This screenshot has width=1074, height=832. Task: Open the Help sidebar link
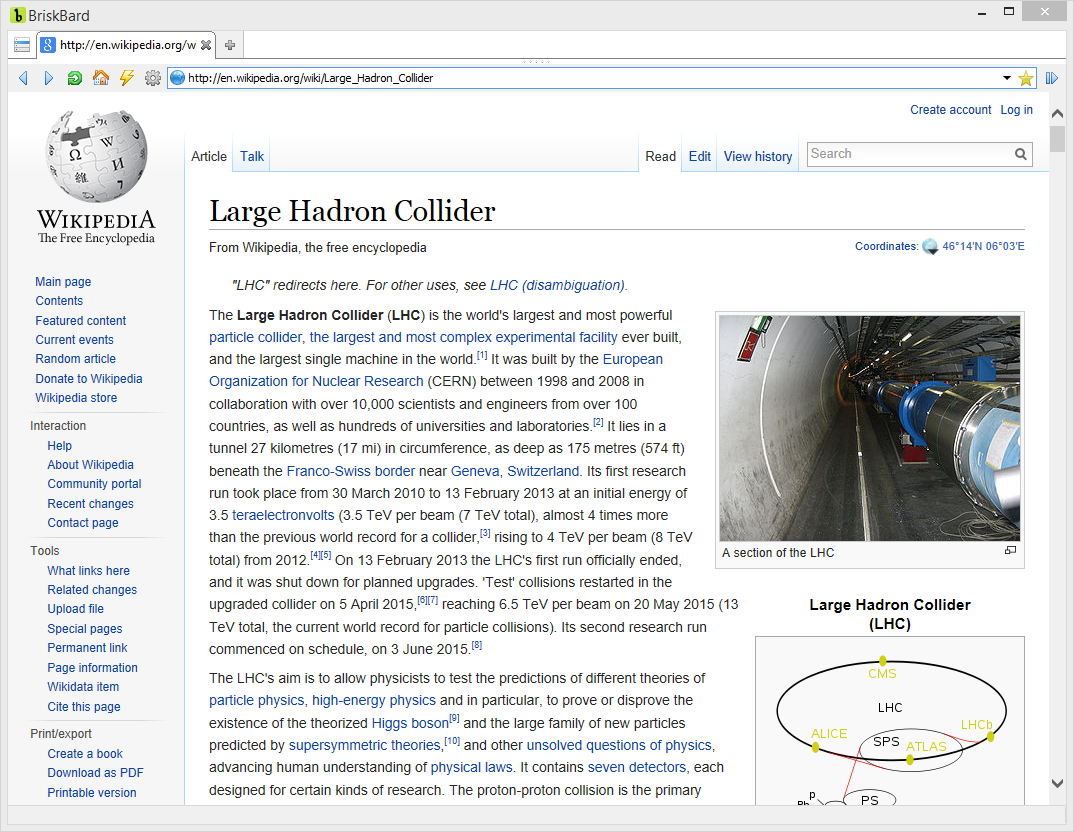click(60, 446)
